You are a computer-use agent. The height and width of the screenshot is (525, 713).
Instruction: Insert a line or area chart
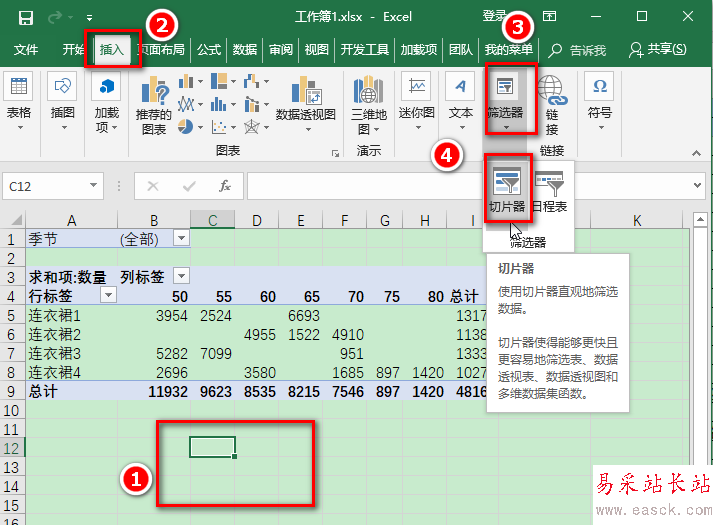click(x=186, y=104)
